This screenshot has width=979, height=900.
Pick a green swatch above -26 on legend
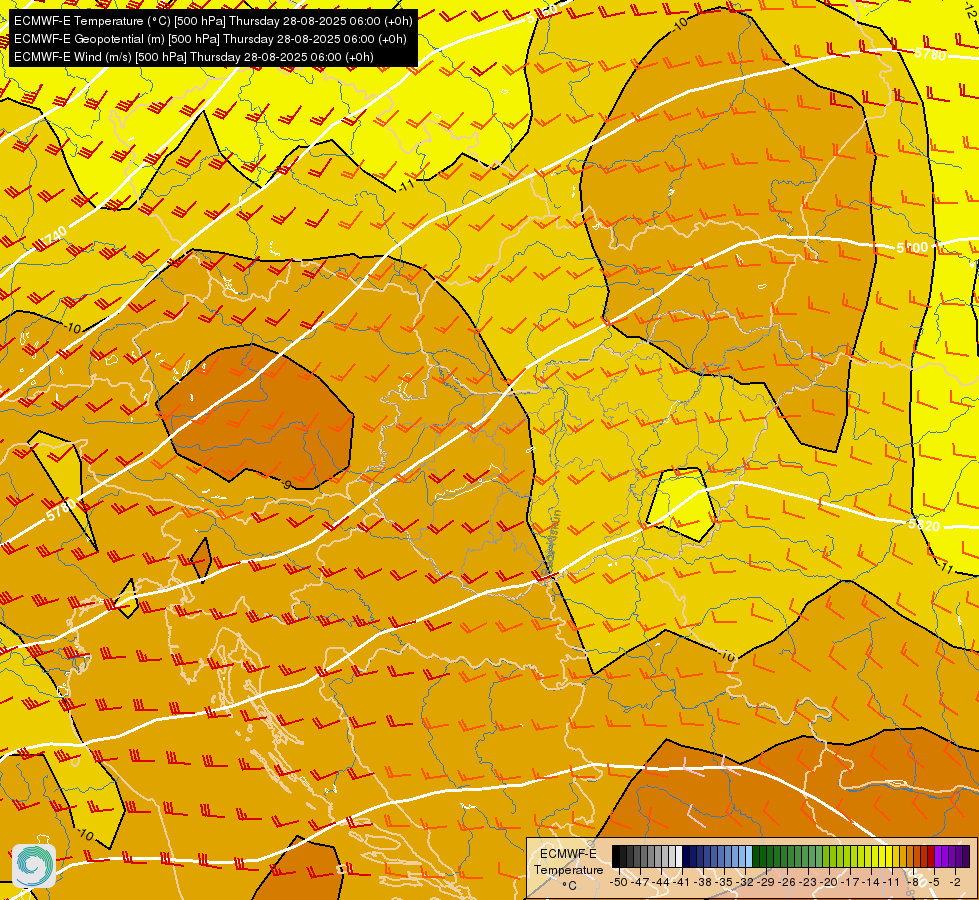tap(791, 856)
